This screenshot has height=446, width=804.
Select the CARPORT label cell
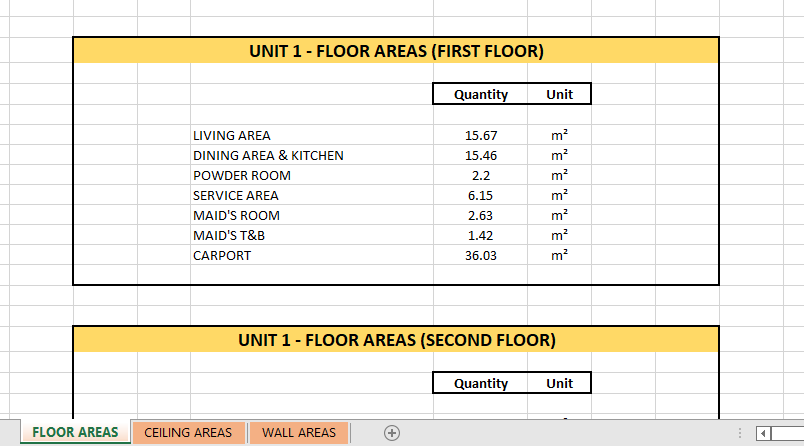[222, 255]
